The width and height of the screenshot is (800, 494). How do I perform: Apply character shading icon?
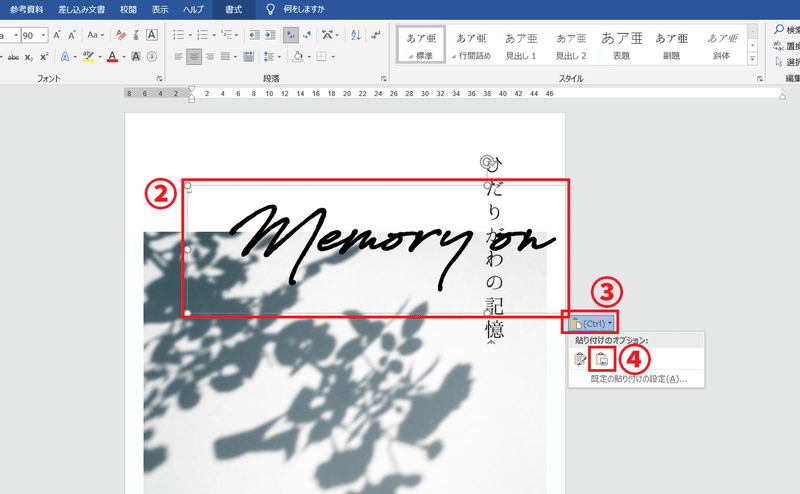136,56
